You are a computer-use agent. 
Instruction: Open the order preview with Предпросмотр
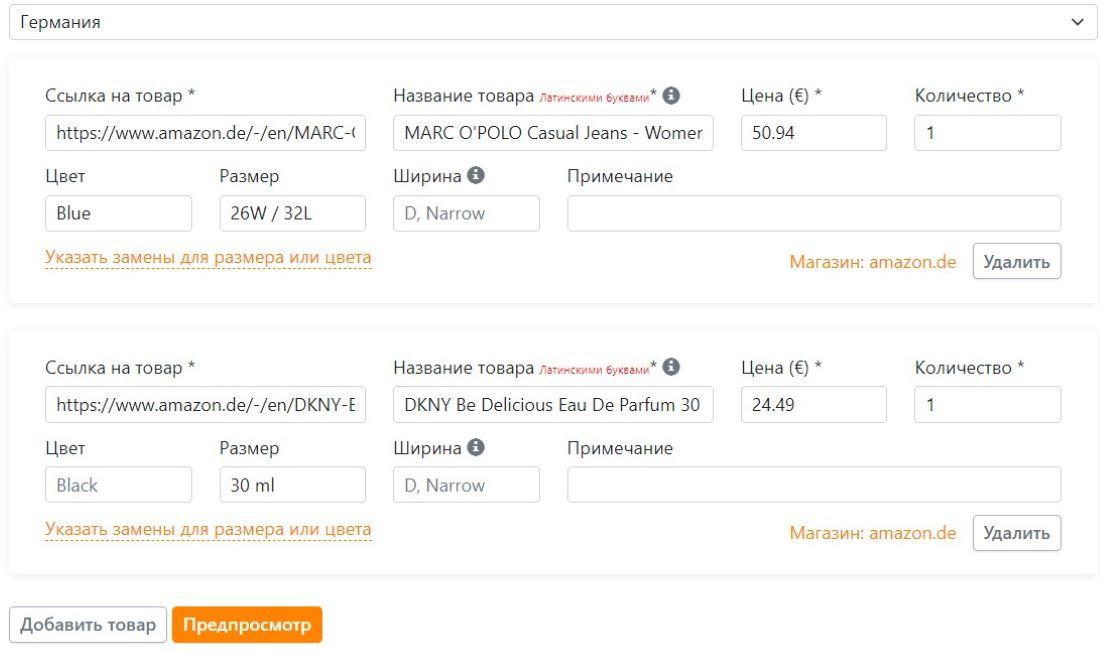(247, 625)
